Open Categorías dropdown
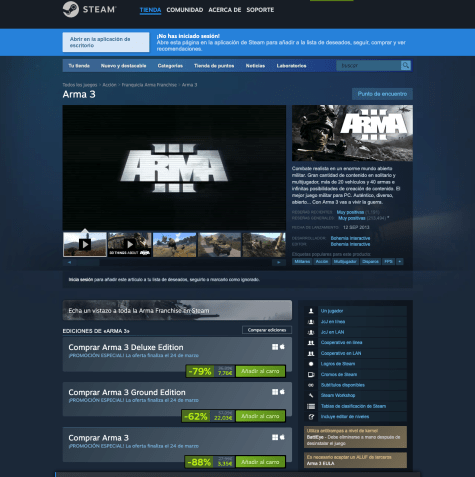This screenshot has height=477, width=475. (x=170, y=66)
